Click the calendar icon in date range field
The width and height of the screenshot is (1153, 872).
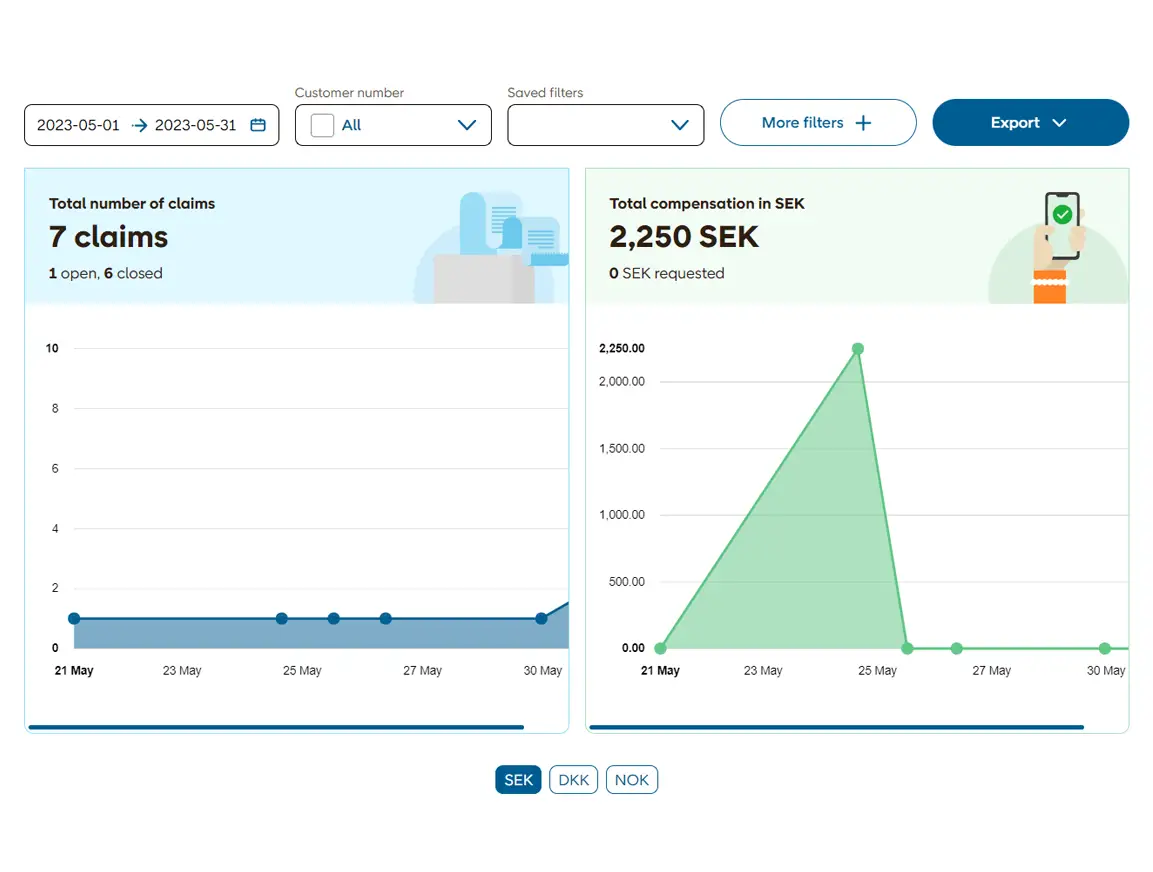click(x=258, y=125)
